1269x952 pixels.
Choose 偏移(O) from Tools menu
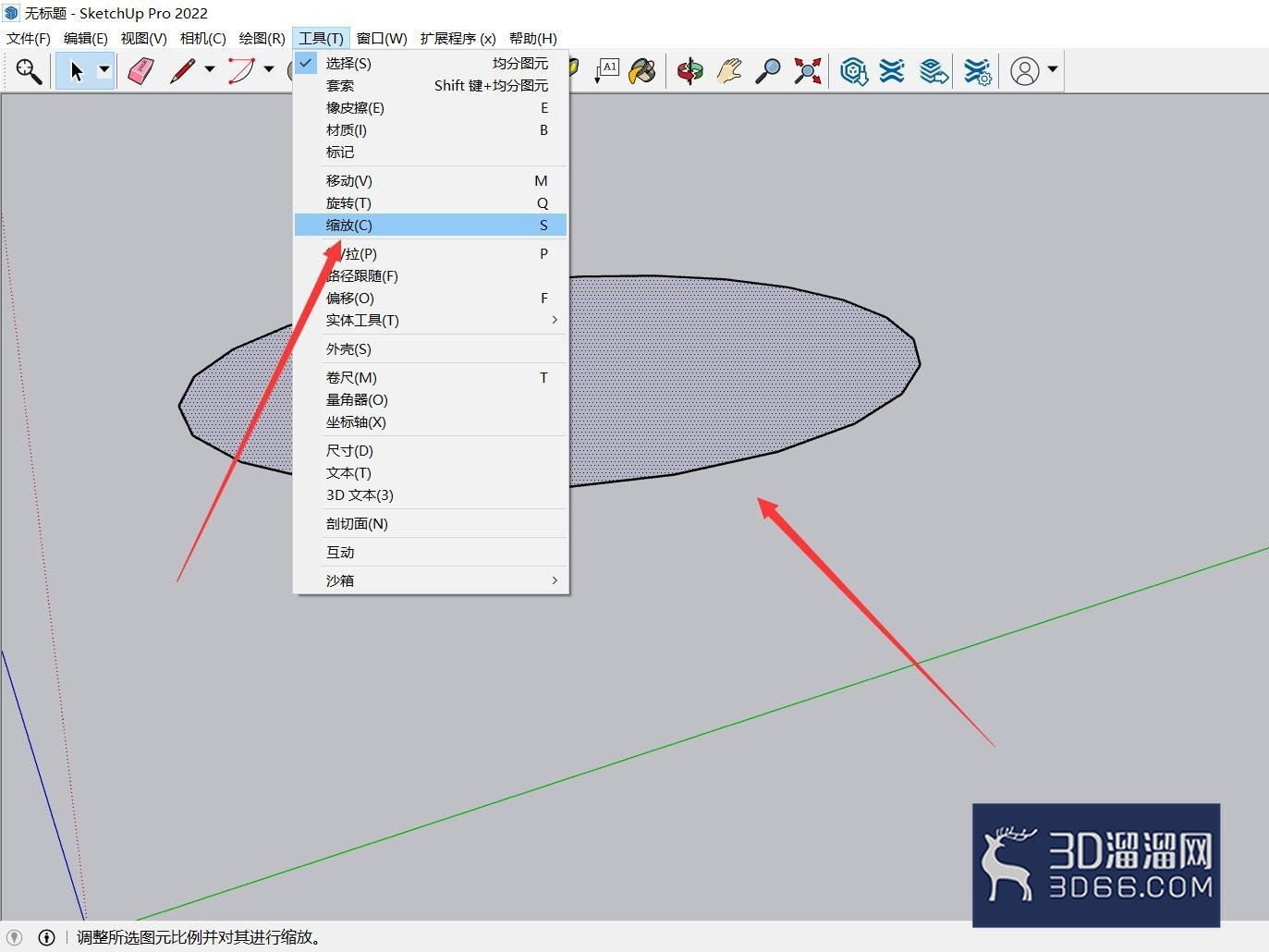point(431,298)
